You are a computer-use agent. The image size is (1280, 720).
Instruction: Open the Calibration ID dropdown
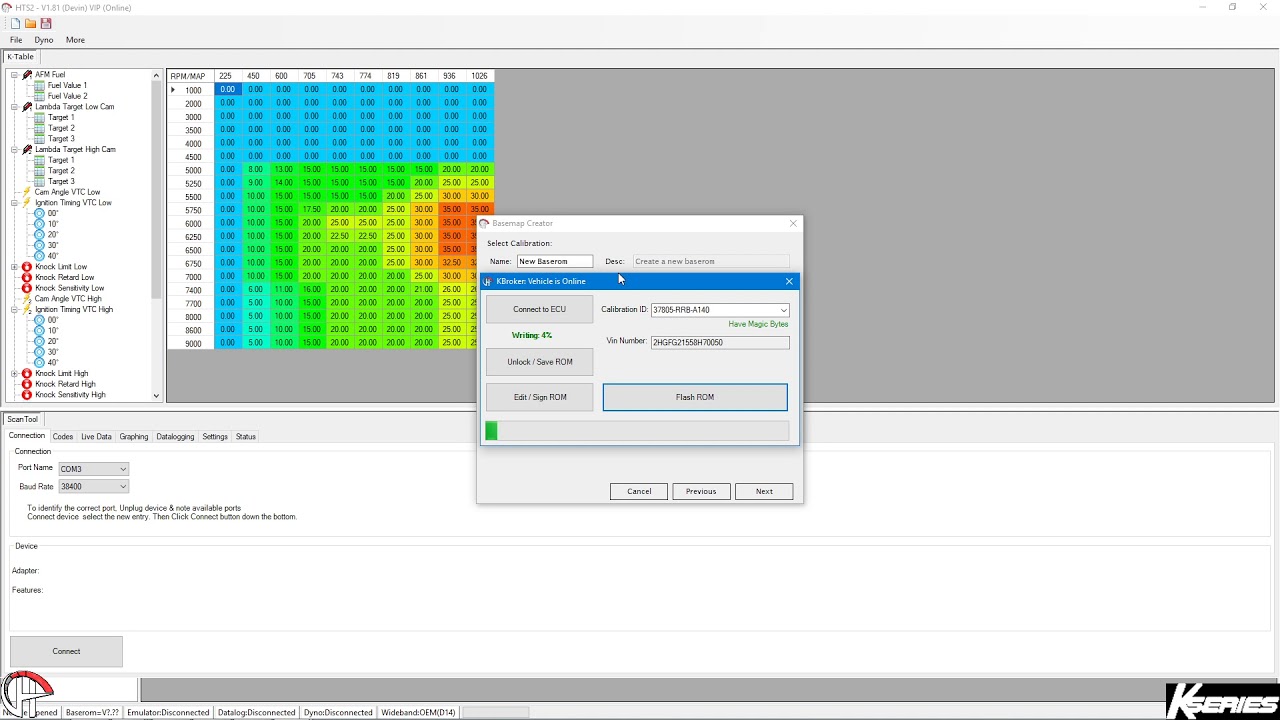pyautogui.click(x=783, y=310)
